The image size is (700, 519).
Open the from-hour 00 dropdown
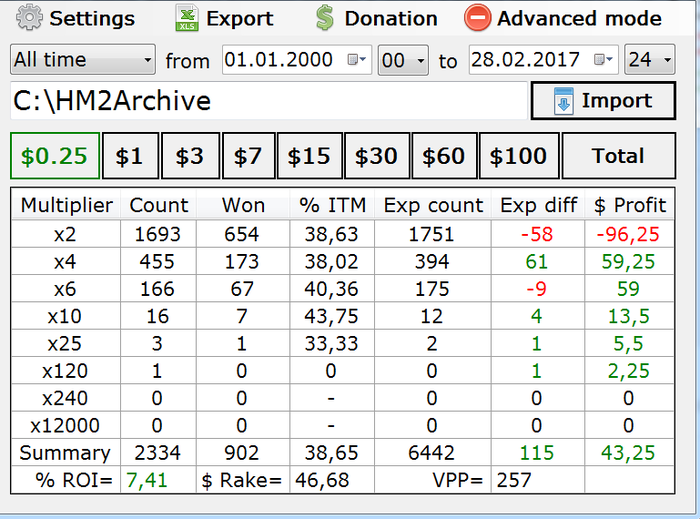(403, 60)
